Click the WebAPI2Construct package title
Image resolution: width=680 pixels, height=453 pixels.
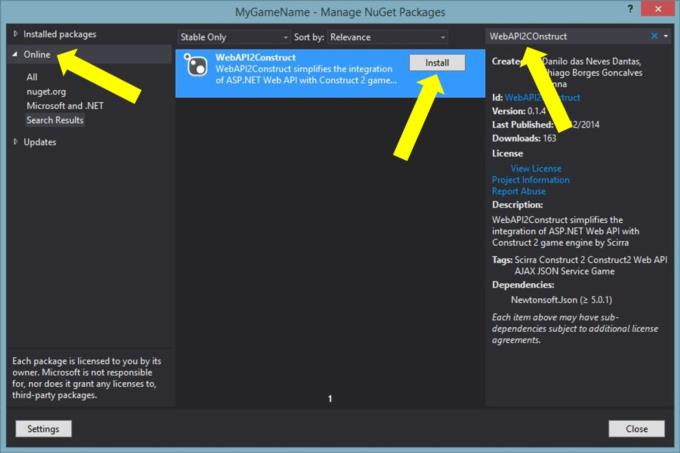coord(255,57)
